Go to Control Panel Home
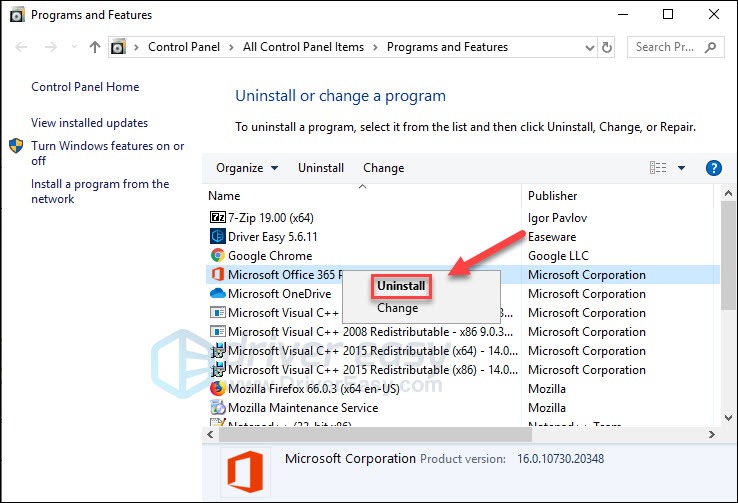 pyautogui.click(x=85, y=87)
